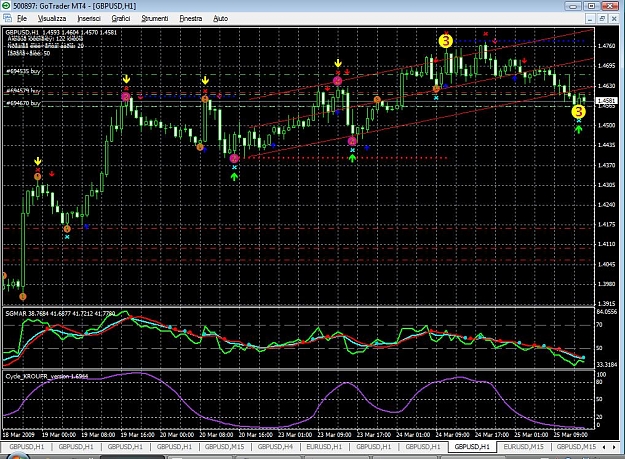Open the Strumenti menu
Screen dimensions: 625x459
[x=155, y=18]
